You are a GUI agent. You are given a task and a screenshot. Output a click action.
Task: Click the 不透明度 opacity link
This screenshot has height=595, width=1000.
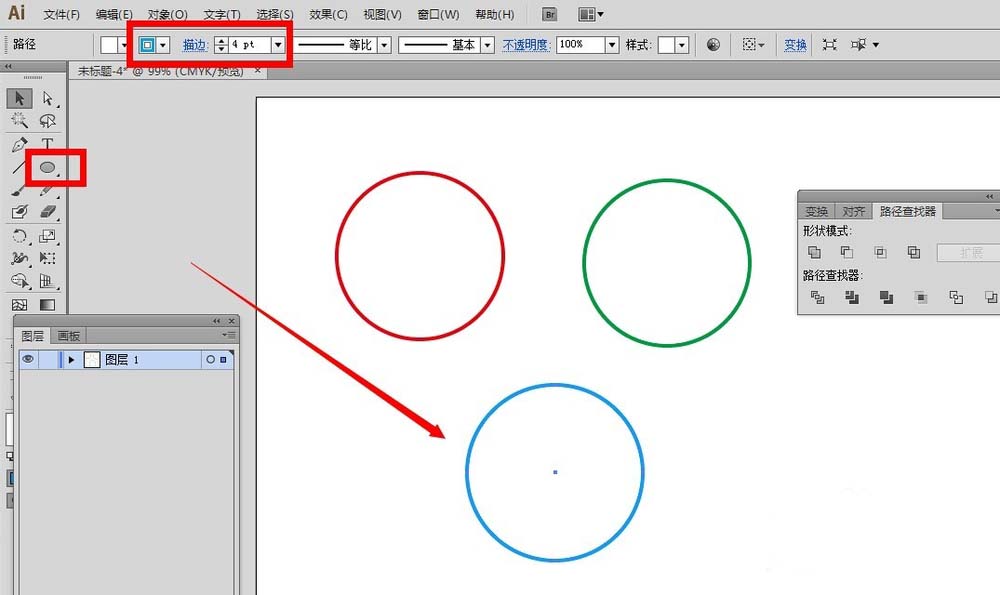point(526,45)
